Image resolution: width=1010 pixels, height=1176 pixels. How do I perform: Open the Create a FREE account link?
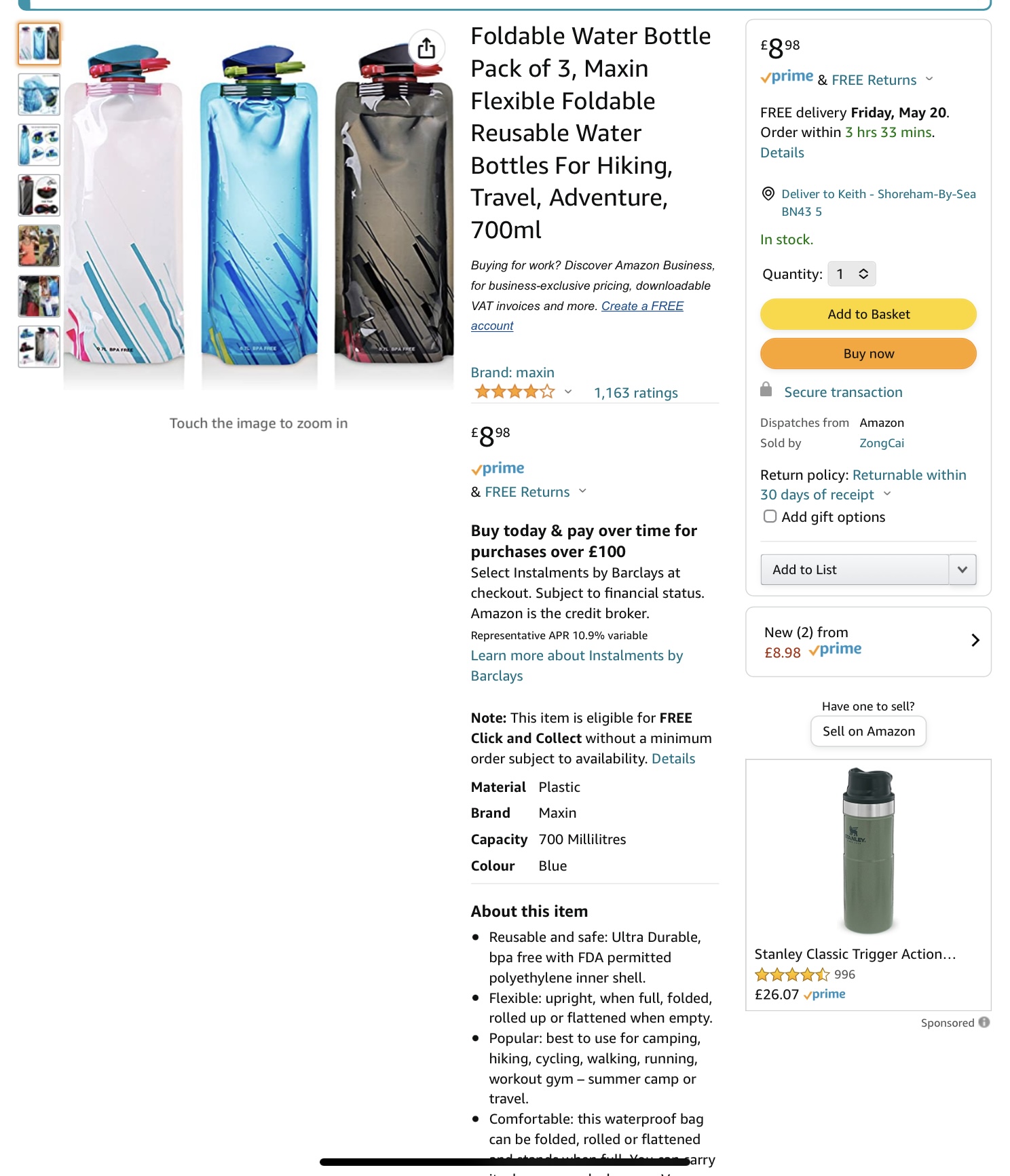(577, 316)
